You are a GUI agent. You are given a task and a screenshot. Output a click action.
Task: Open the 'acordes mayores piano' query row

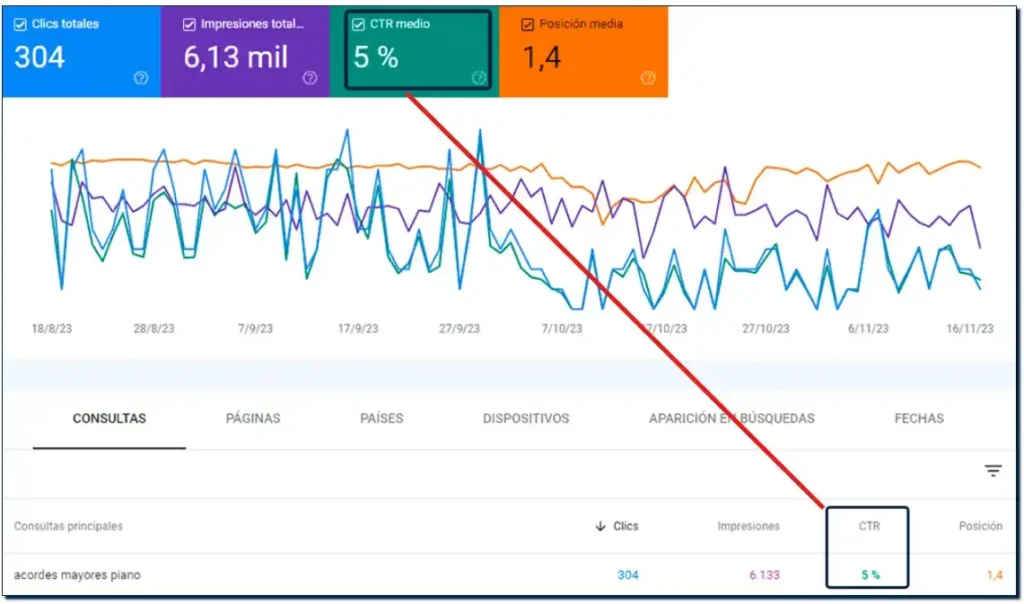pos(509,575)
